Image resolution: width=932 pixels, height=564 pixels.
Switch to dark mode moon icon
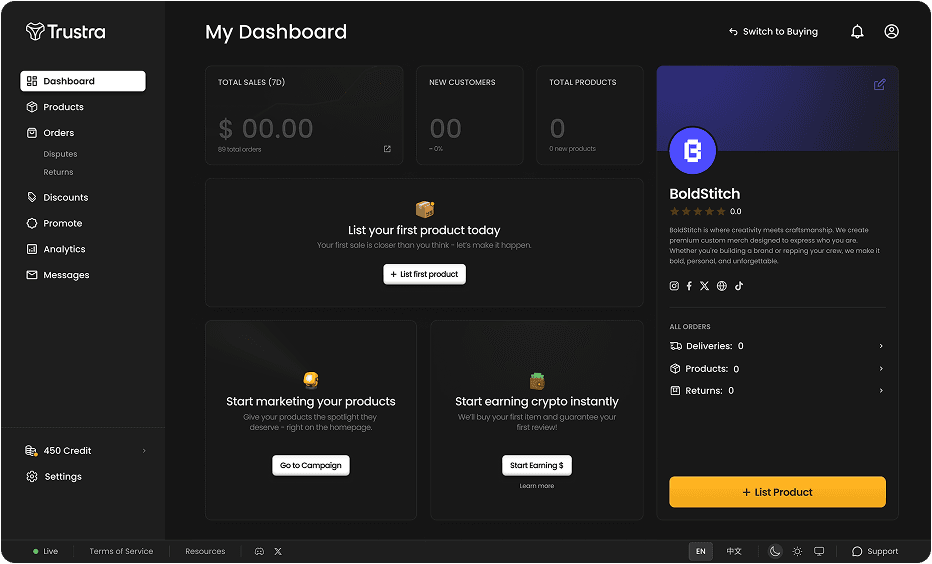tap(774, 552)
